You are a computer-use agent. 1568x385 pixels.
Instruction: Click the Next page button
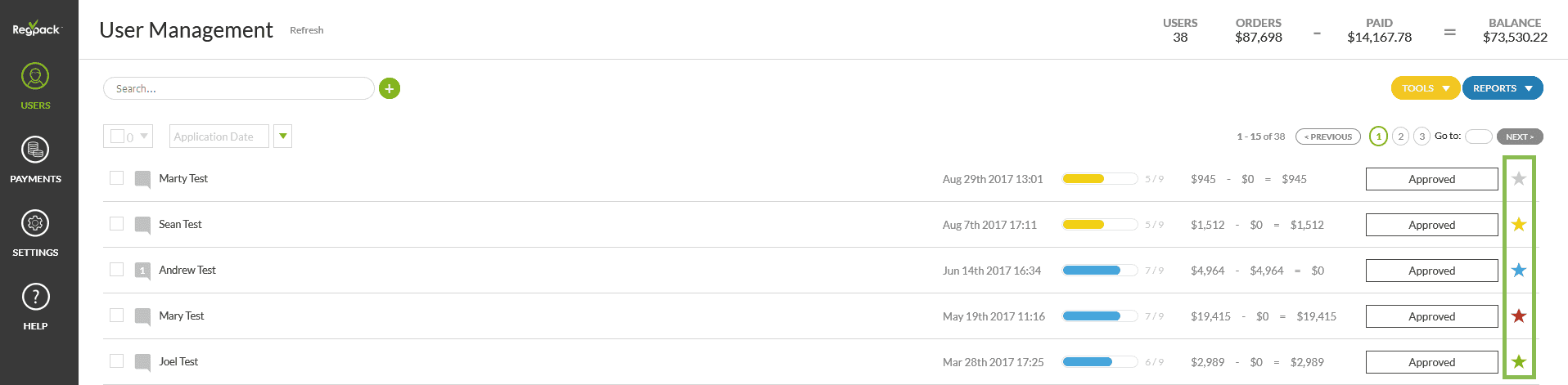(x=1519, y=137)
